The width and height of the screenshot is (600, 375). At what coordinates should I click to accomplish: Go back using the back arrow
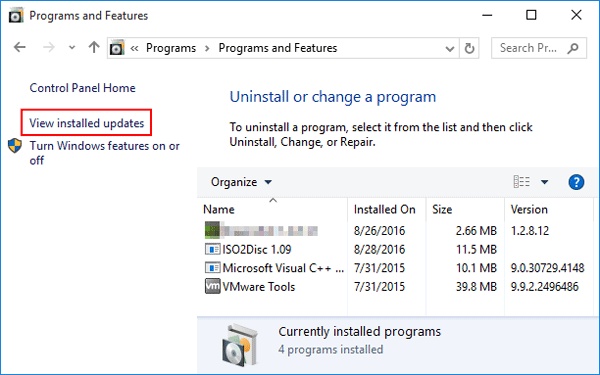click(20, 47)
